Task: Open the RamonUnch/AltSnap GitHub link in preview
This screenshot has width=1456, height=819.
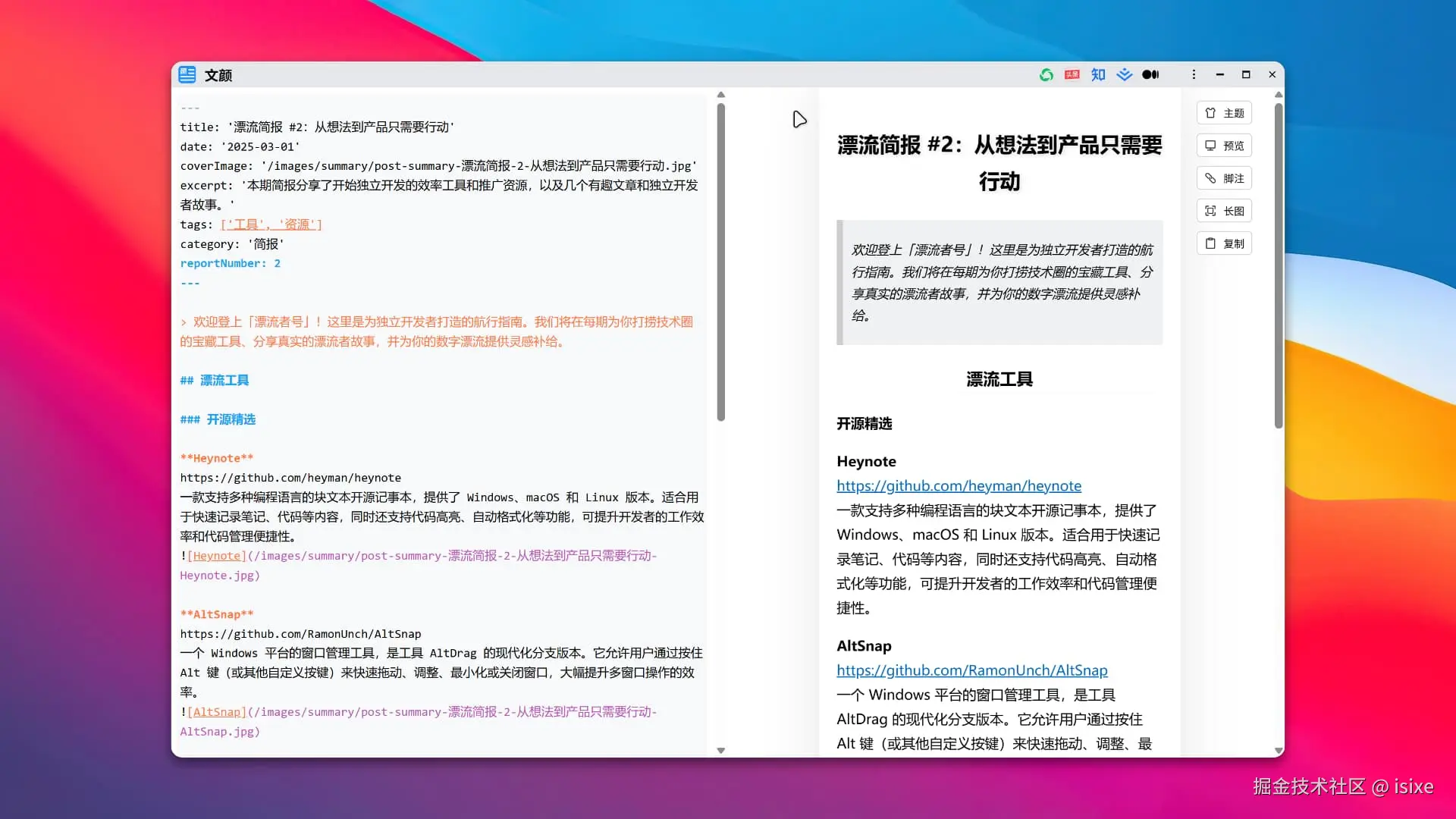Action: [x=971, y=670]
